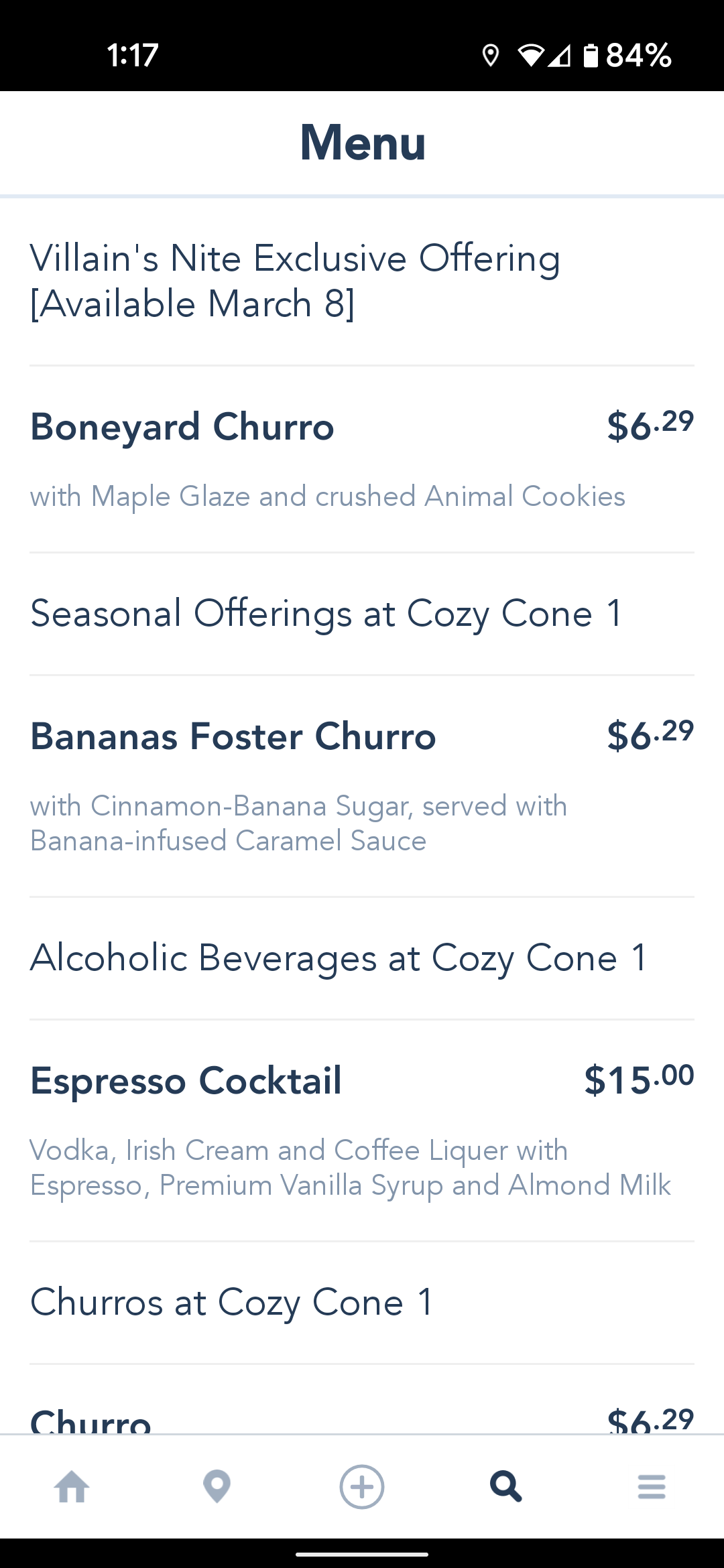Tap the Wi-Fi status icon
Viewport: 724px width, 1568px height.
click(x=531, y=56)
